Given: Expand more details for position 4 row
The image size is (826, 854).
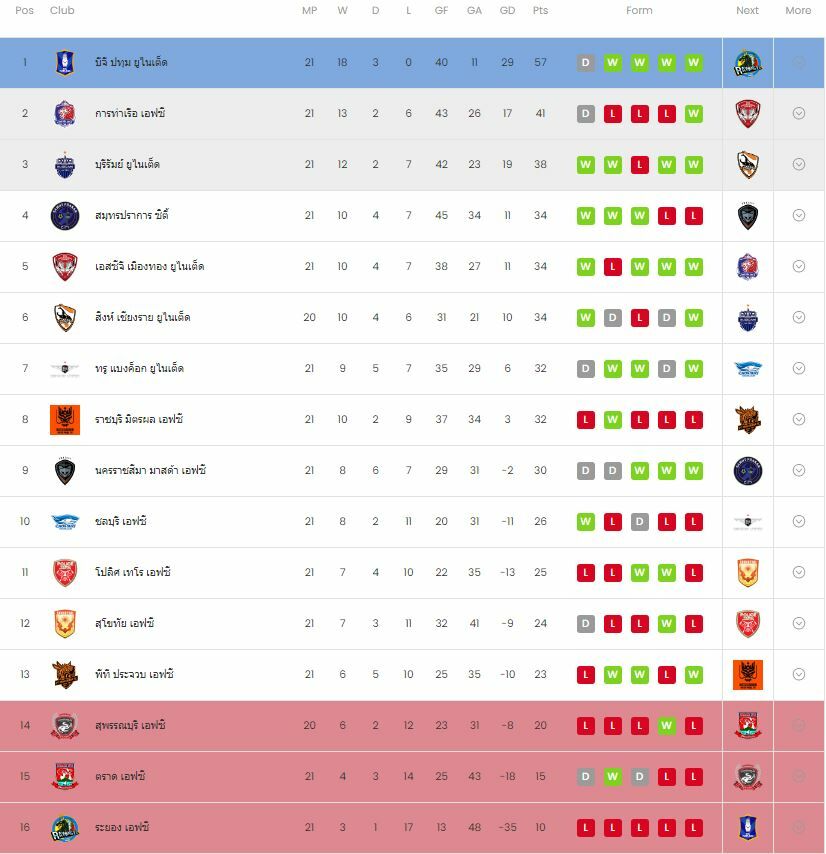Looking at the screenshot, I should click(x=798, y=216).
